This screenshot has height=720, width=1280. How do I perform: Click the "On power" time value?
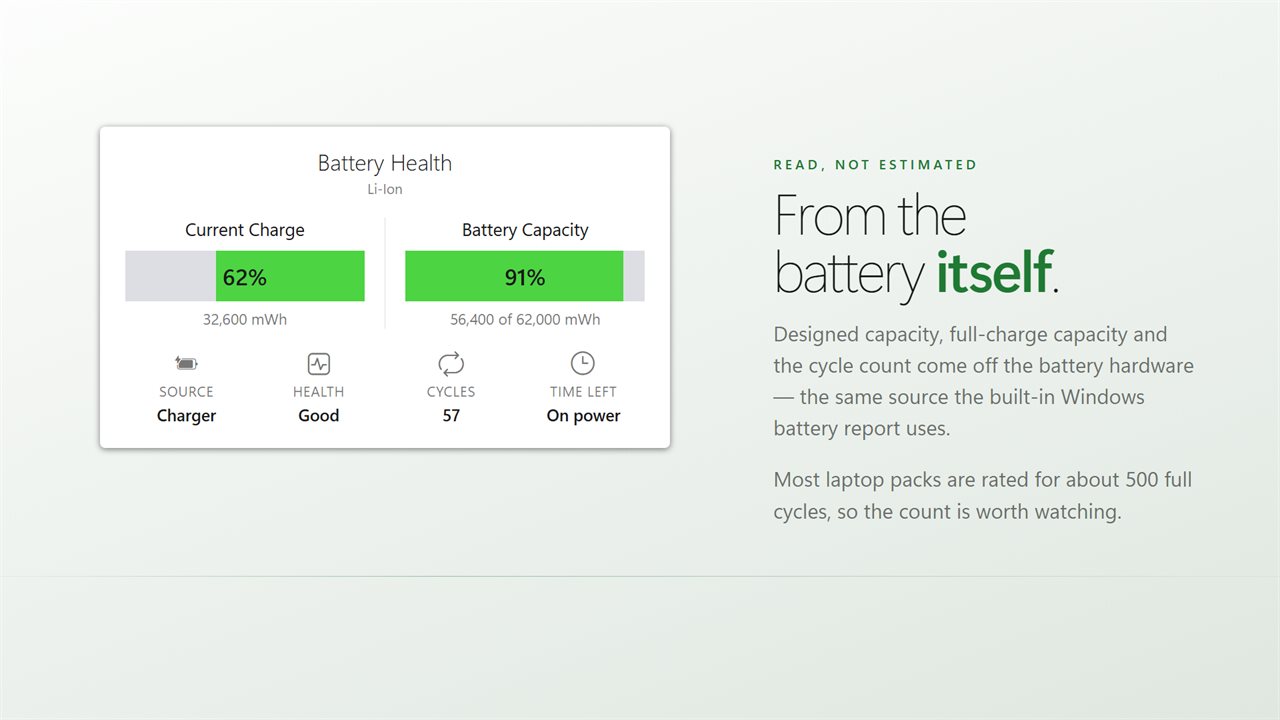pyautogui.click(x=583, y=416)
